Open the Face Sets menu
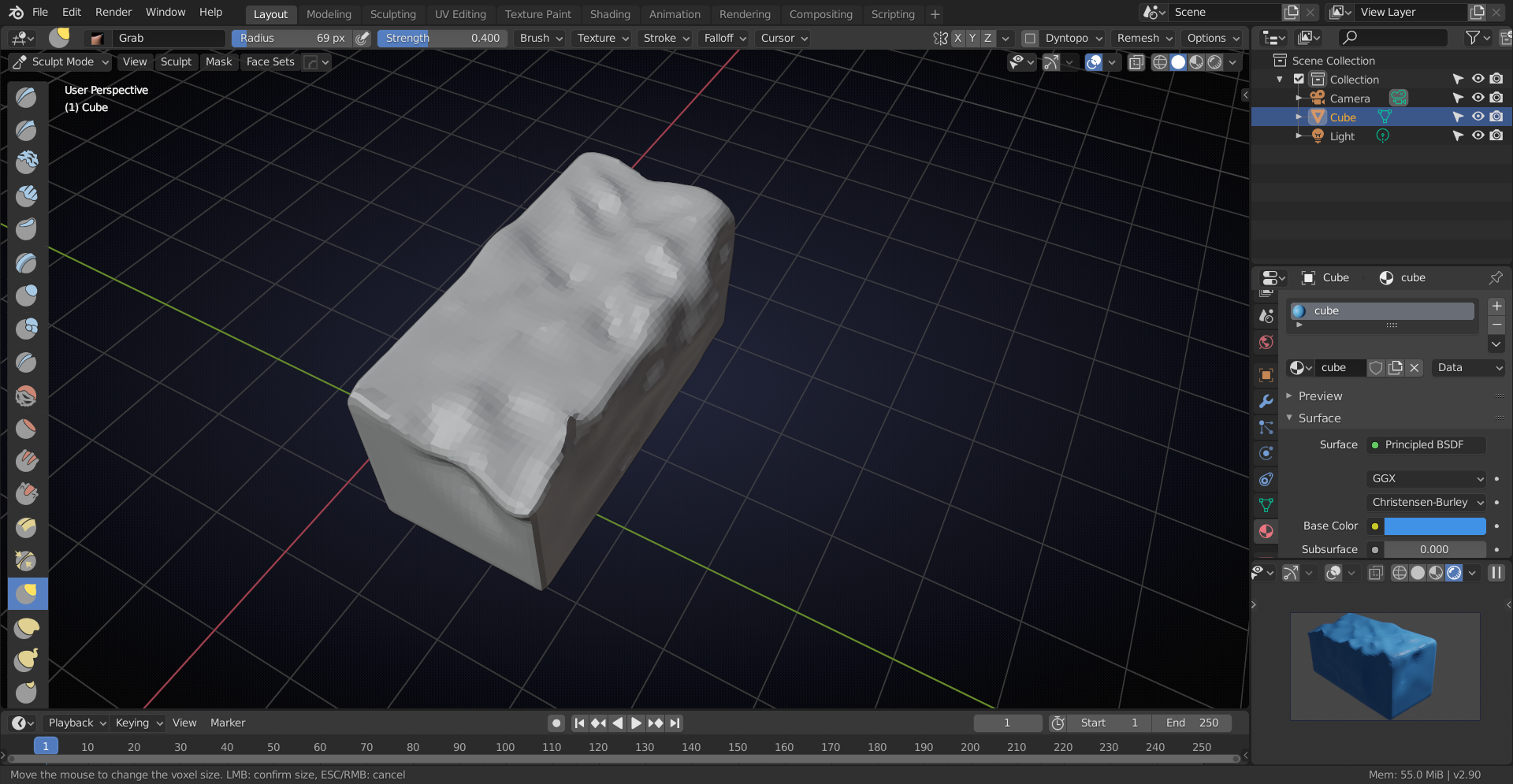1513x784 pixels. click(x=270, y=61)
